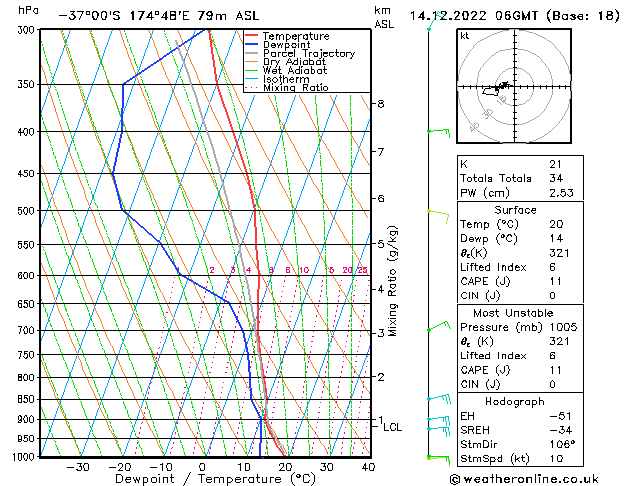
Task: Click the '5' km altitude tick label
Action: coord(381,244)
